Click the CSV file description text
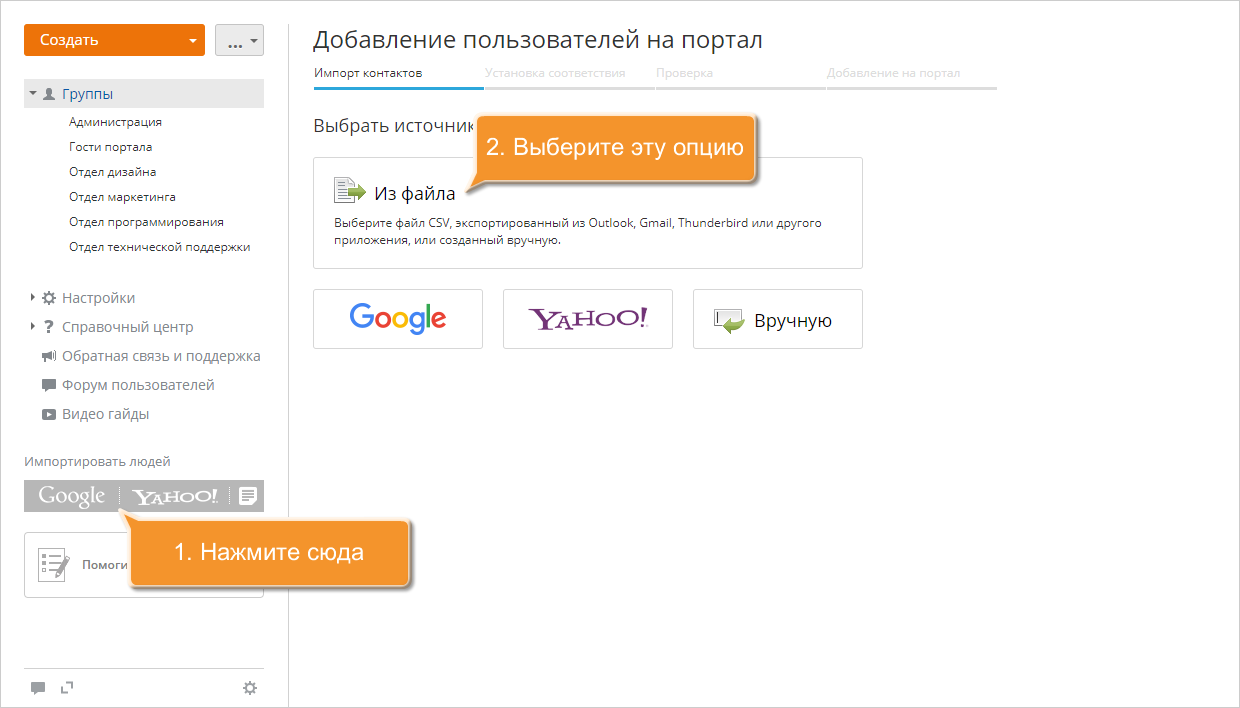This screenshot has height=708, width=1240. [x=578, y=232]
